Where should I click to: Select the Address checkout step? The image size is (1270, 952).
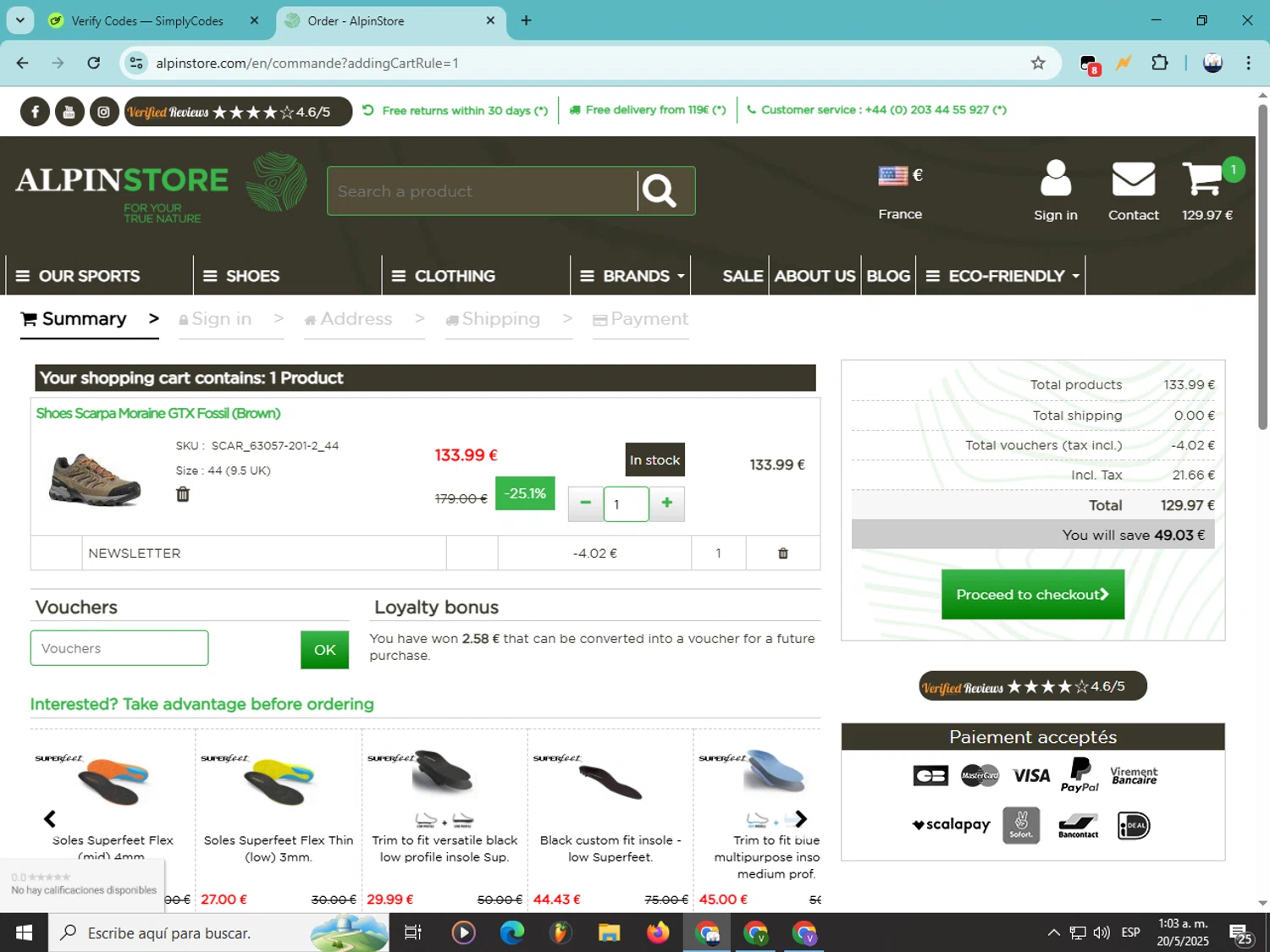(348, 319)
